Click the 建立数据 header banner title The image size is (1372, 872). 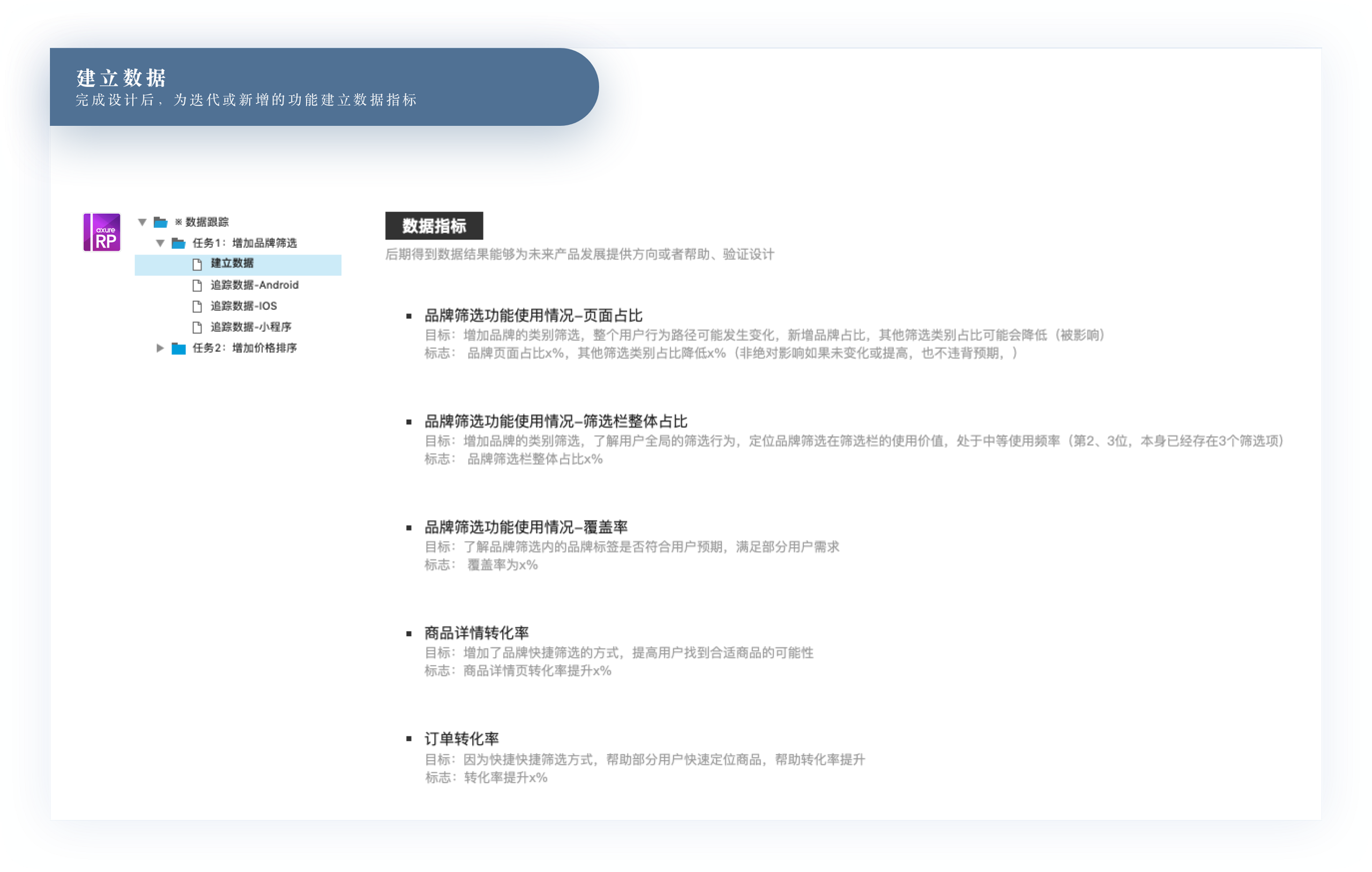tap(121, 78)
